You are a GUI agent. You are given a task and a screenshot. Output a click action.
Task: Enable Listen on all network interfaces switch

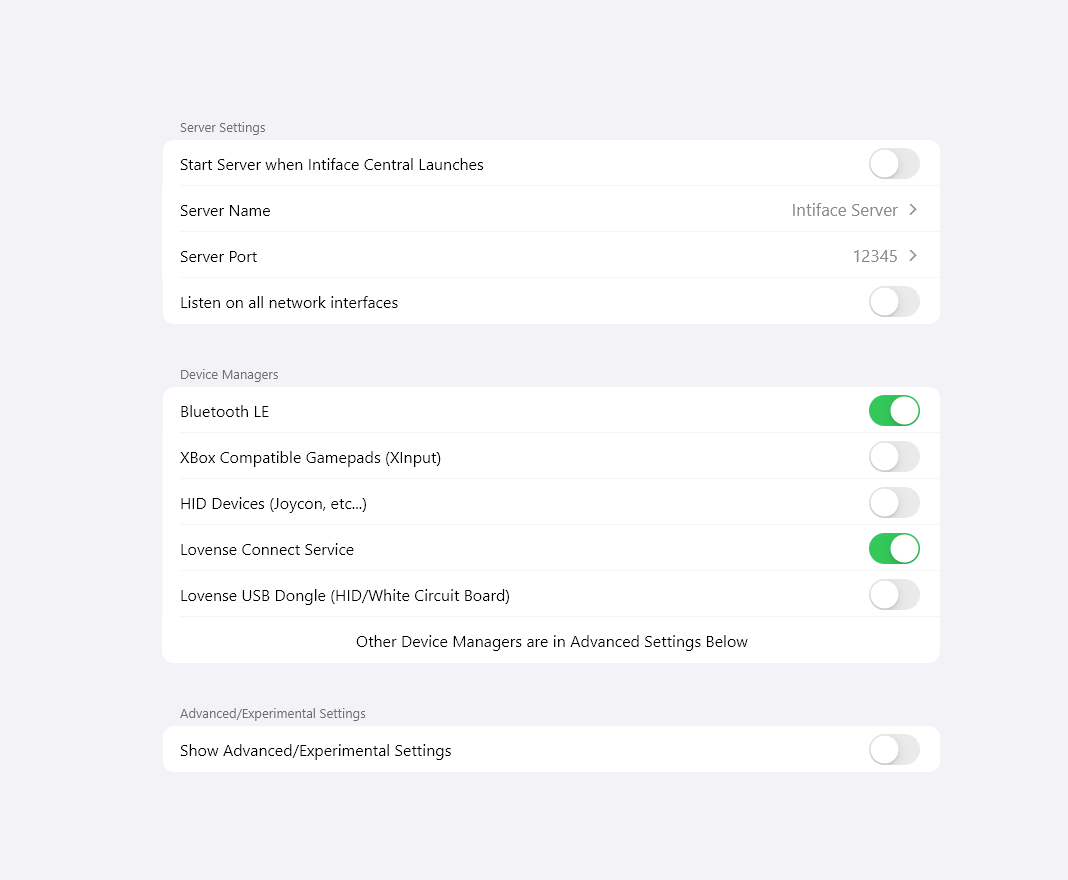(x=894, y=302)
